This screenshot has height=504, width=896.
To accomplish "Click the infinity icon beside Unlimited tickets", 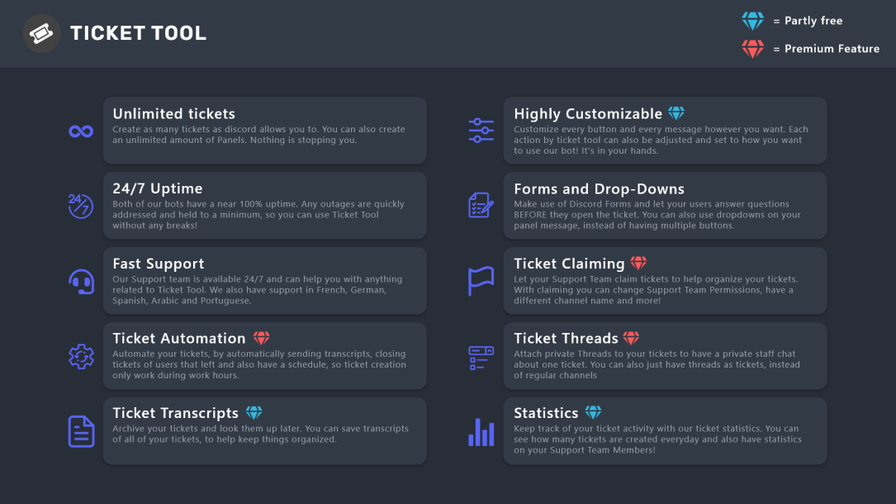I will [81, 131].
